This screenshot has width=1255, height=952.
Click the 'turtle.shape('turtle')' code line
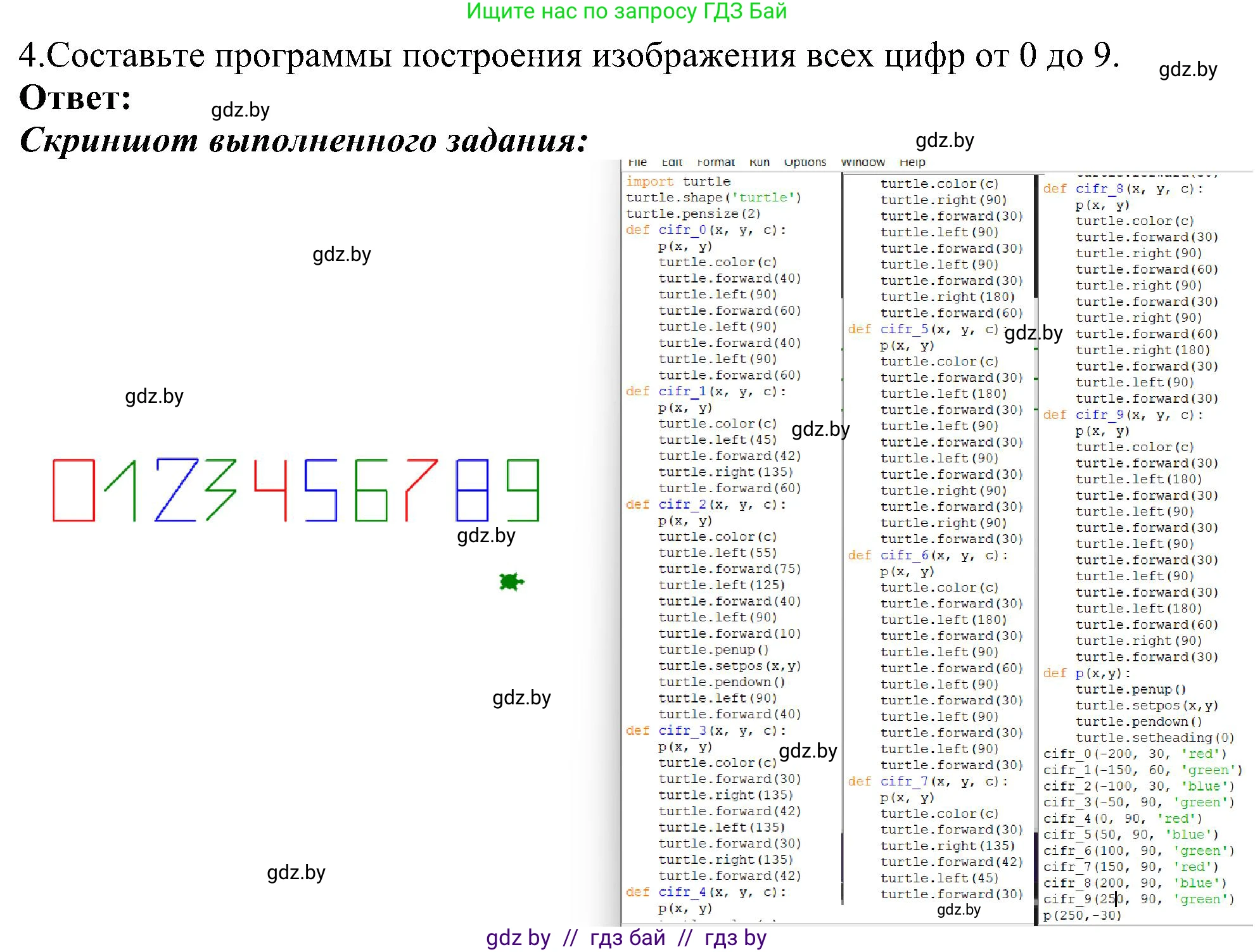714,197
